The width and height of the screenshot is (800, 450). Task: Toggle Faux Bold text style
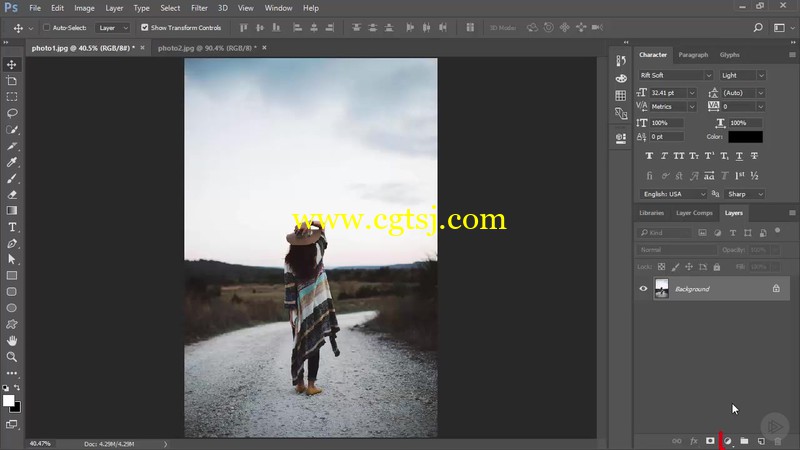coord(649,156)
